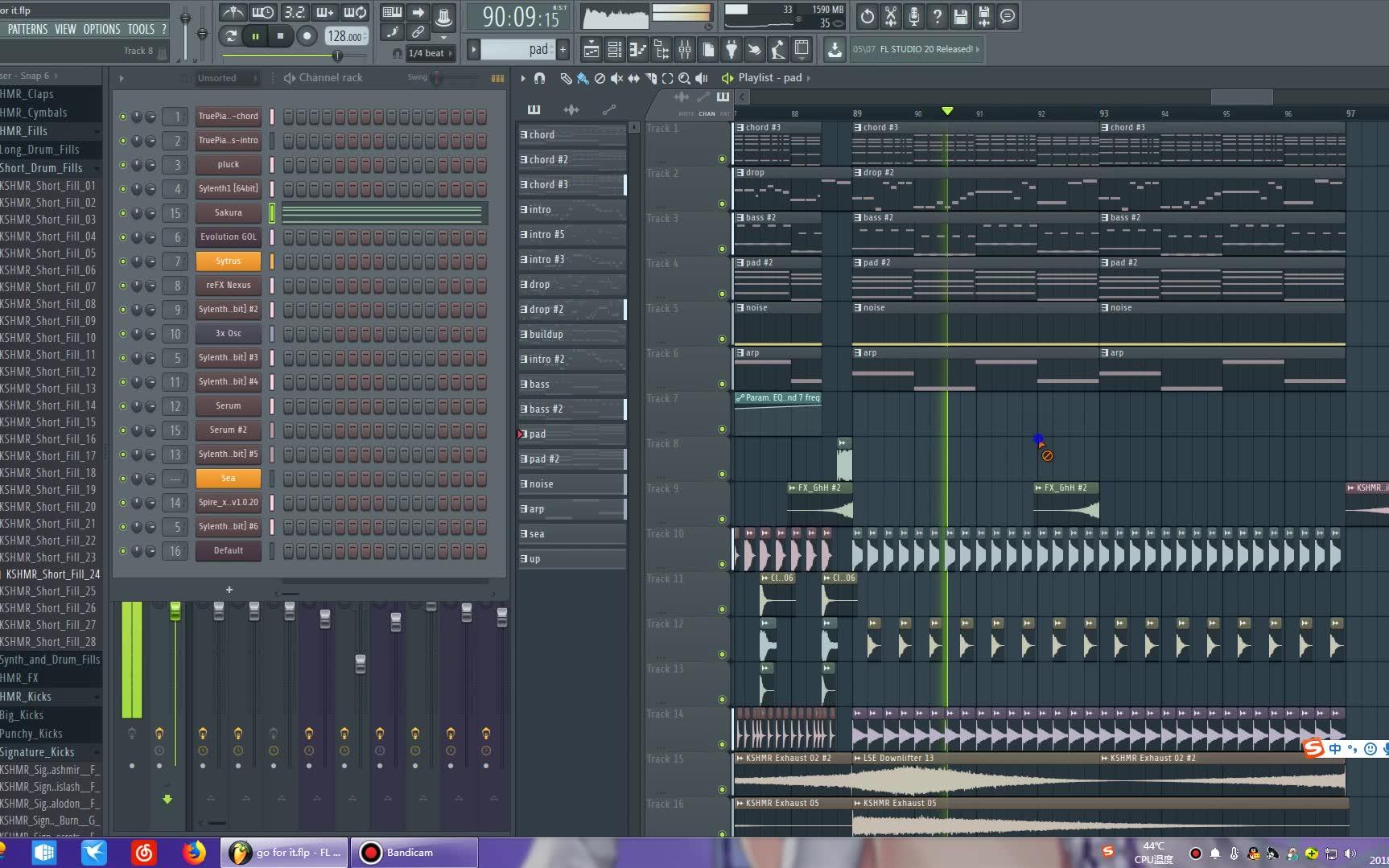Click the undo history button

click(x=867, y=16)
